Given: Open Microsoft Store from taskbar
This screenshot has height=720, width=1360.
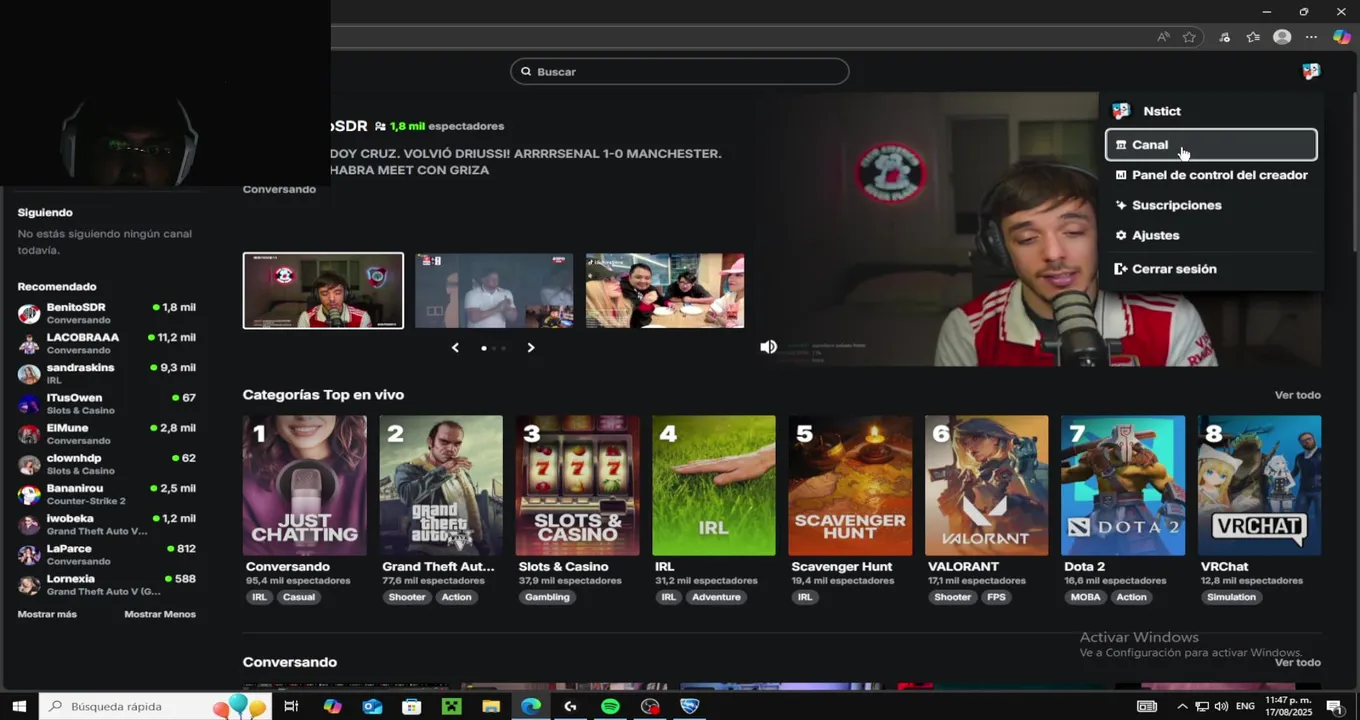Looking at the screenshot, I should click(411, 706).
